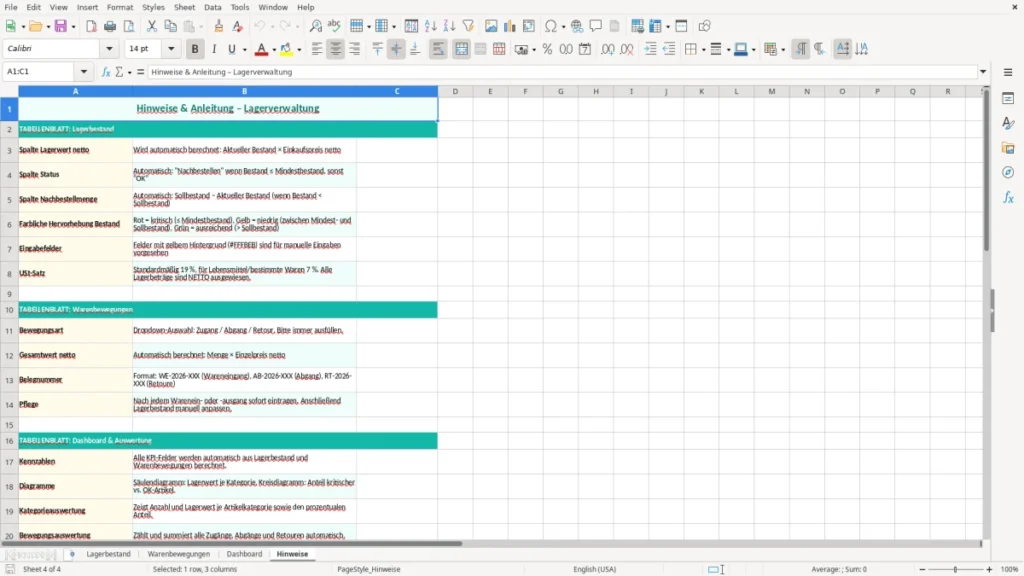The image size is (1024, 576).
Task: Open Find and Replace
Action: [315, 26]
